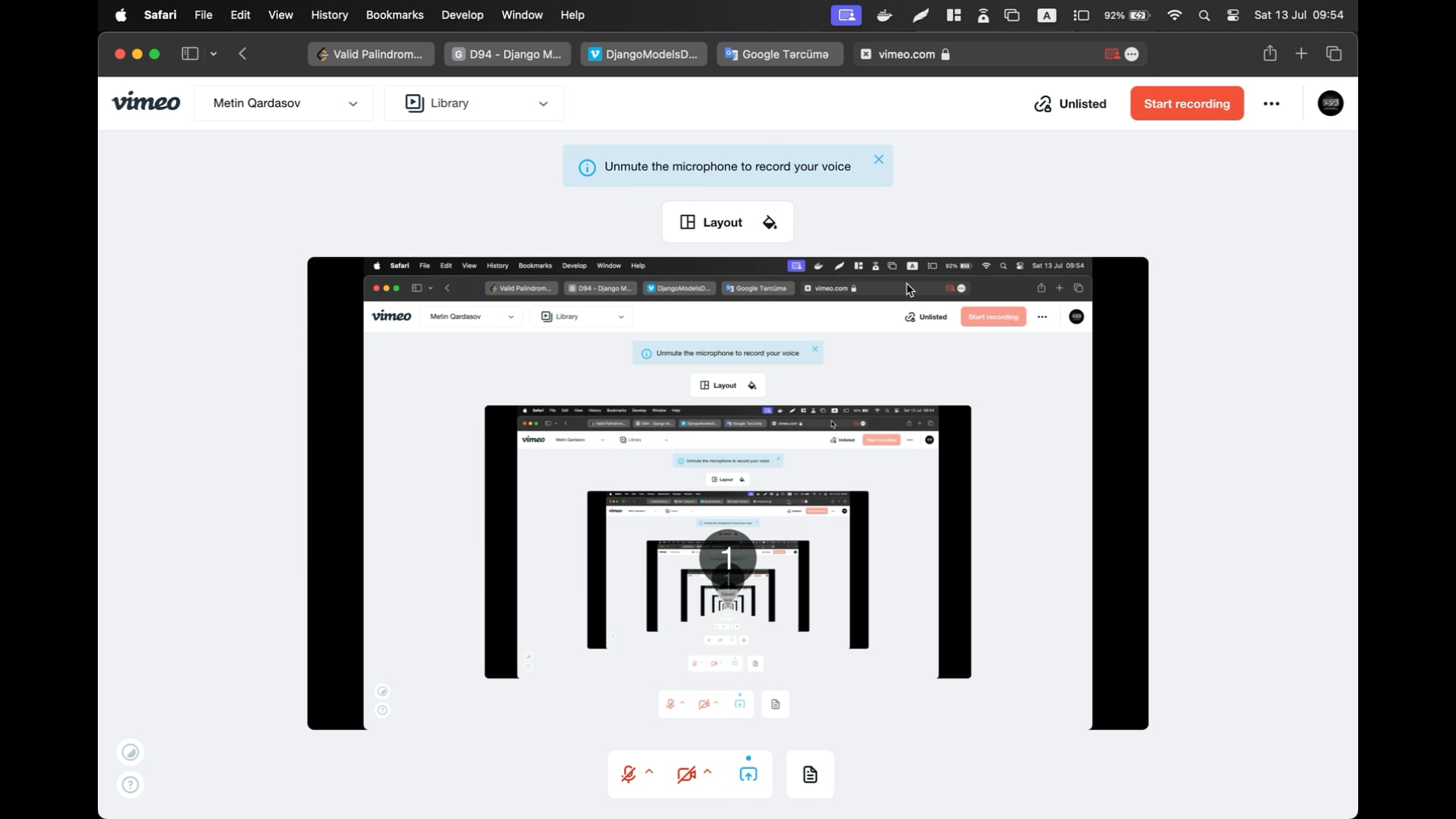Image resolution: width=1456 pixels, height=819 pixels.
Task: Open the Bookmarks menu
Action: 394,15
